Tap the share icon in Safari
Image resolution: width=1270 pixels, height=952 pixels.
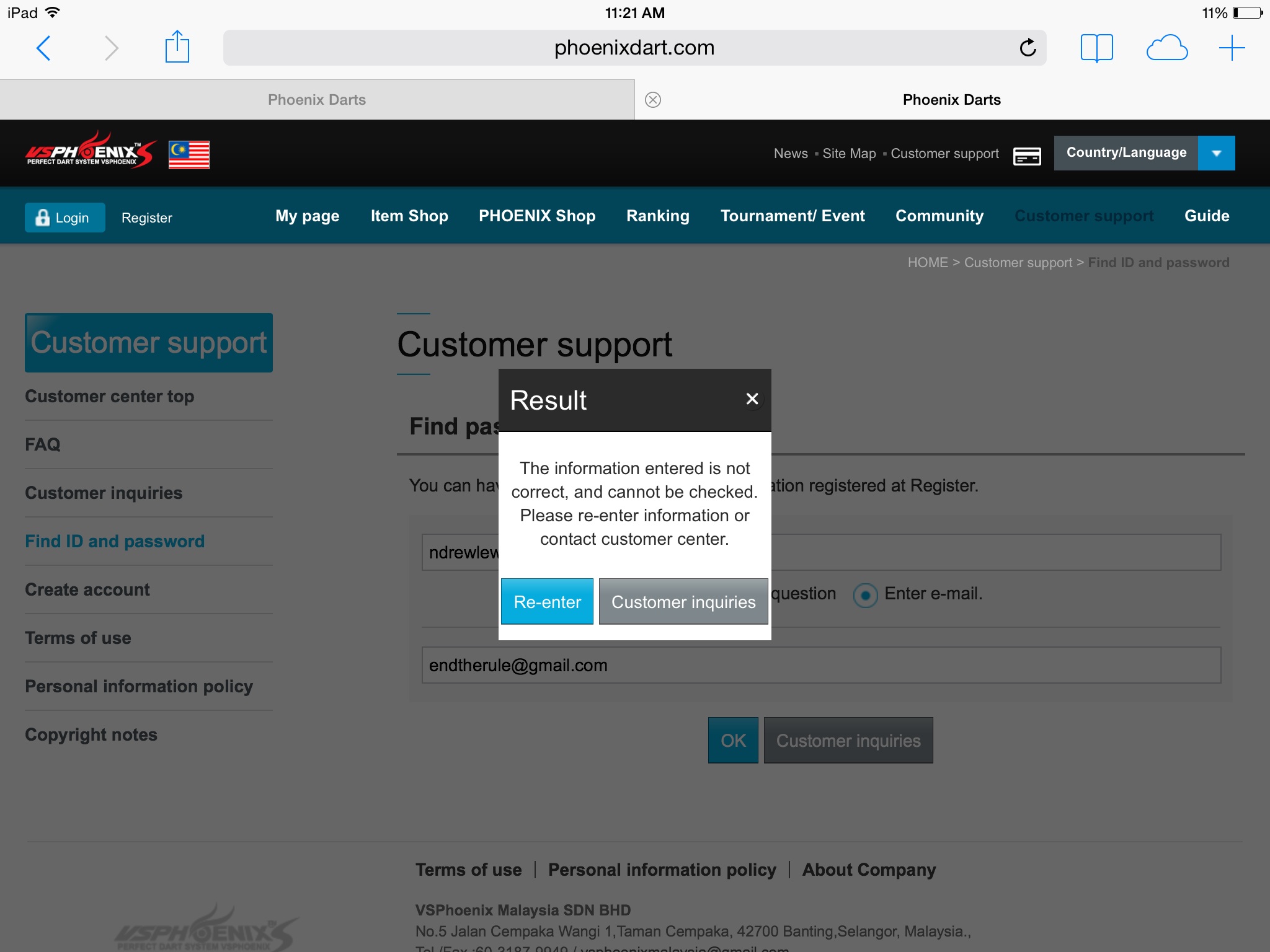pos(177,47)
